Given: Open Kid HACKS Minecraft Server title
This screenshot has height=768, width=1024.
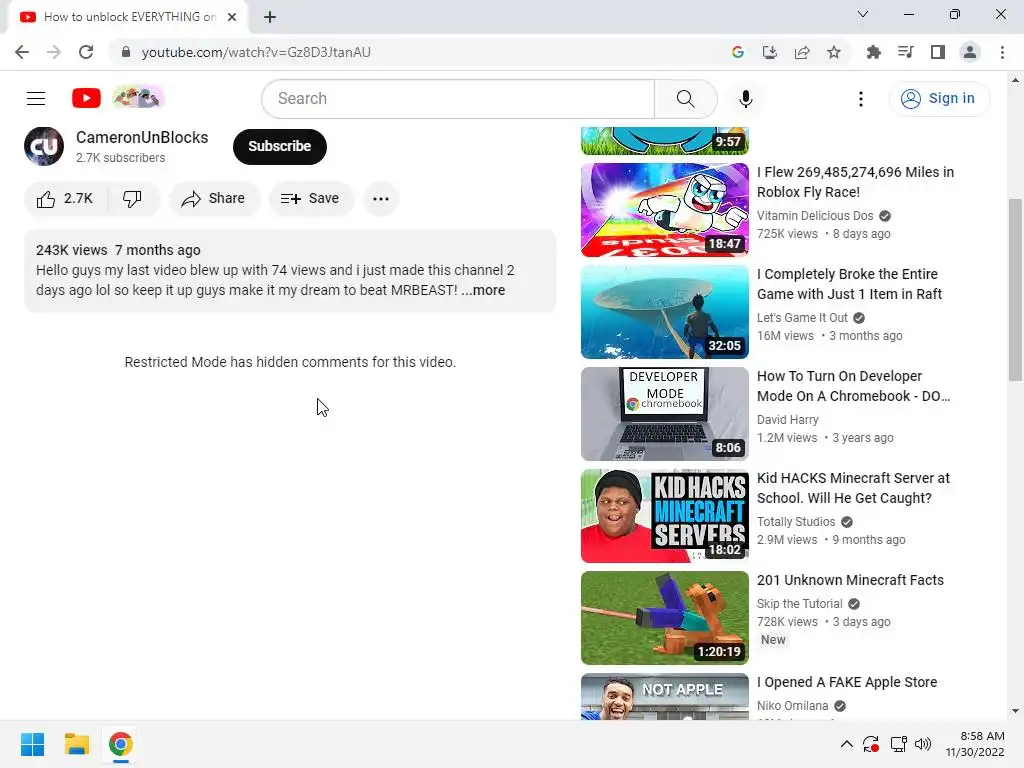Looking at the screenshot, I should 854,488.
